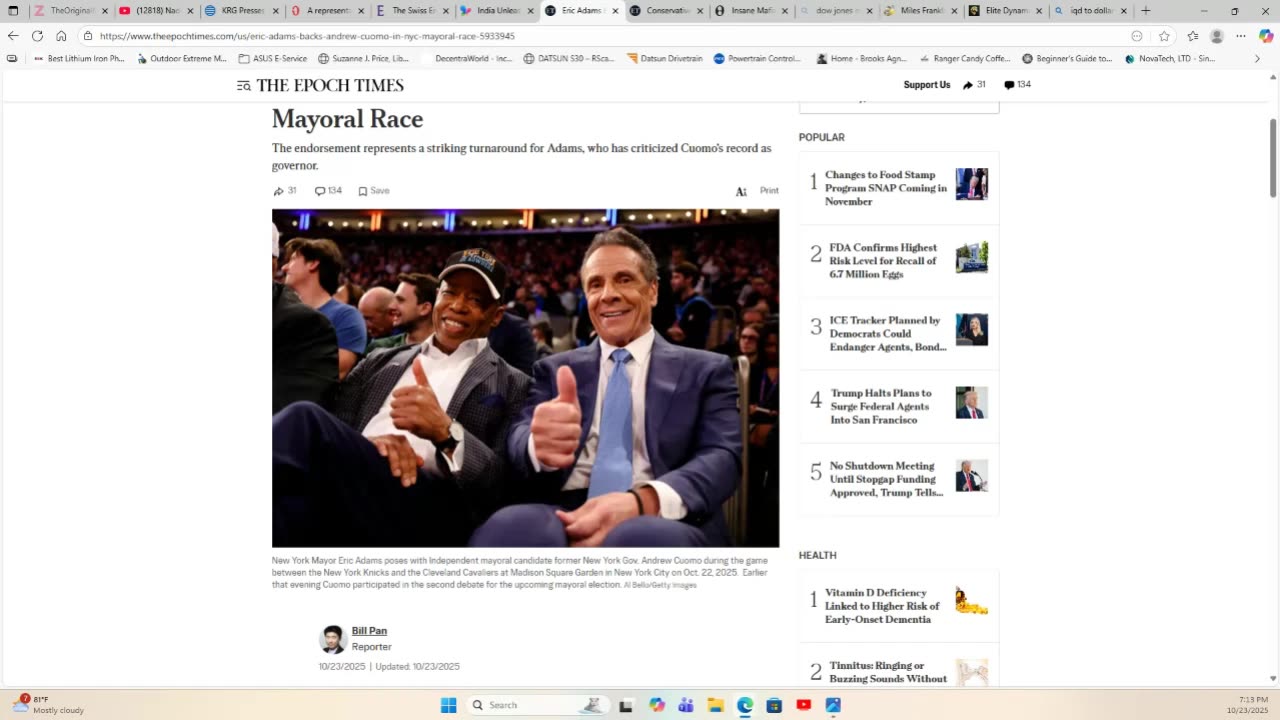Close the Eric Adams tab
Screen dimensions: 1280x720
615,11
